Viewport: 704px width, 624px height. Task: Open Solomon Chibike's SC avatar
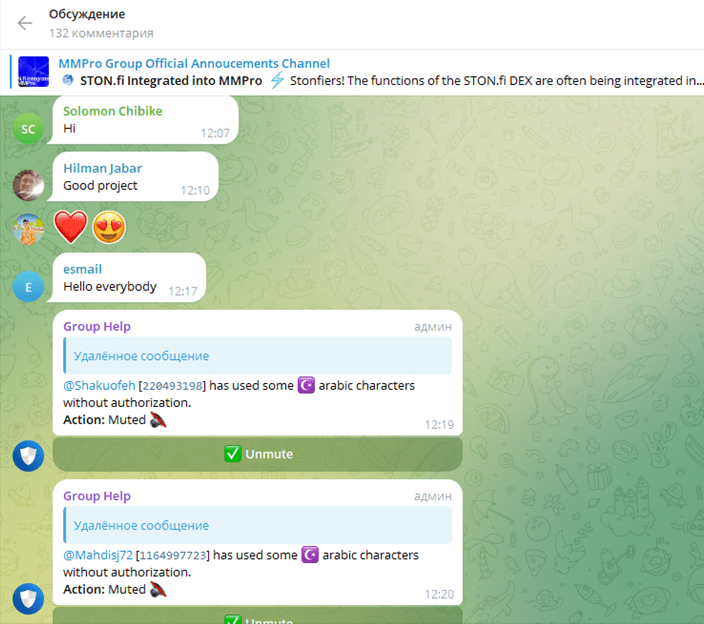click(28, 129)
